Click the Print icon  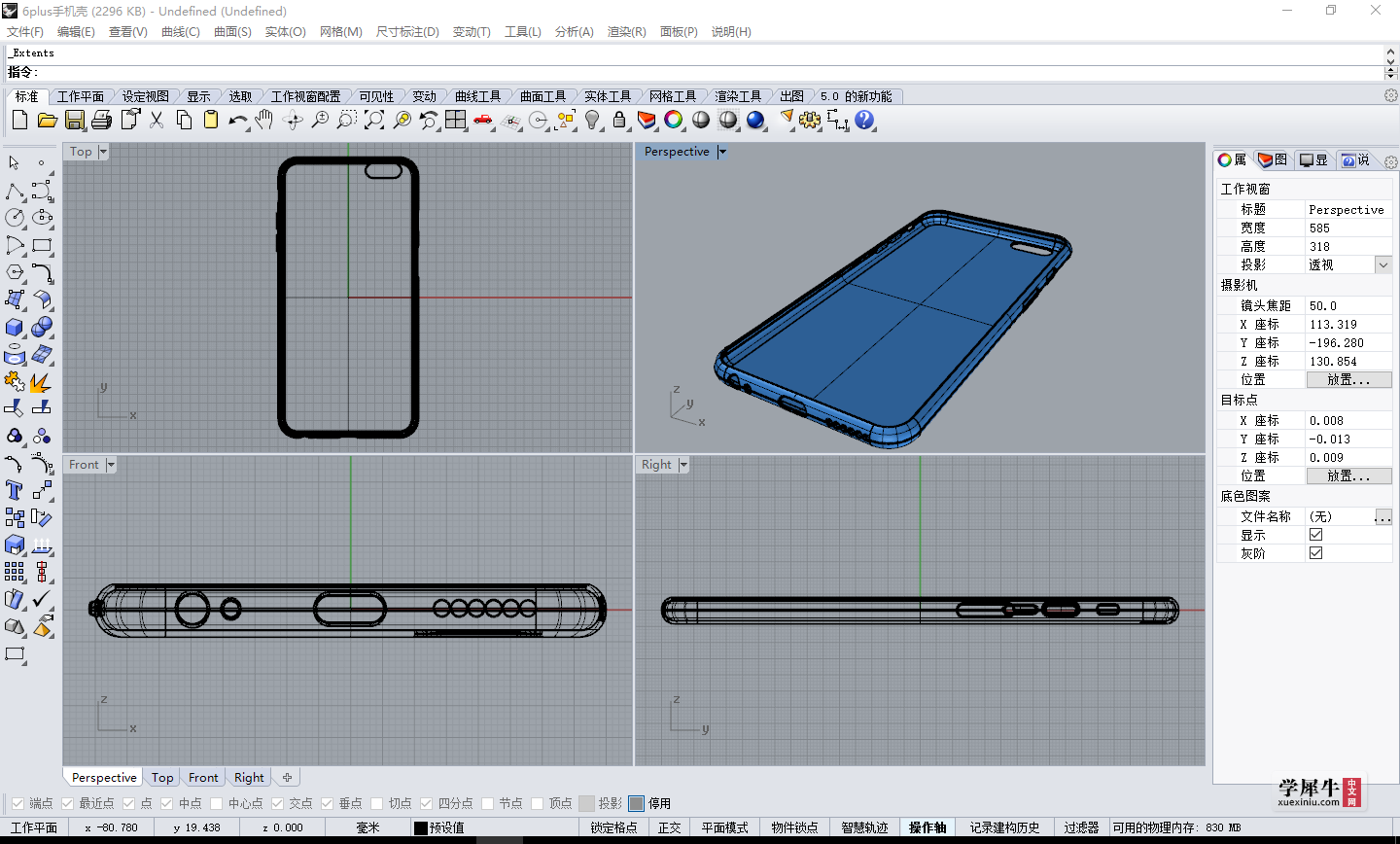[102, 120]
